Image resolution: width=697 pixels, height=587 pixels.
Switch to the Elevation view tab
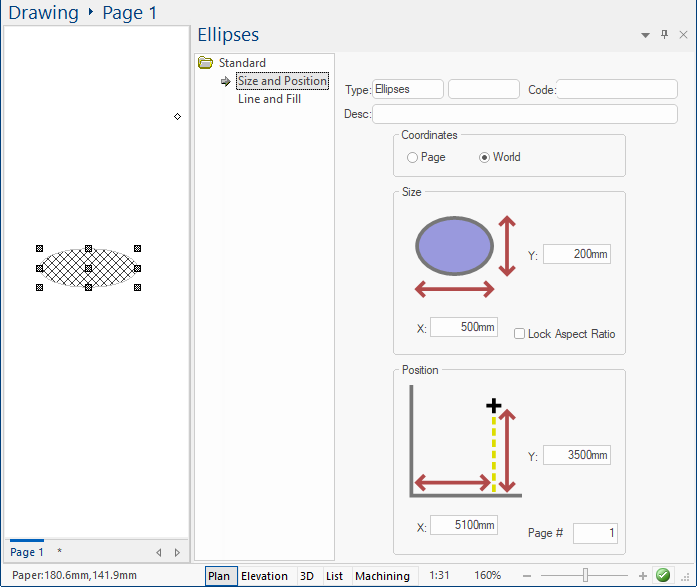264,576
